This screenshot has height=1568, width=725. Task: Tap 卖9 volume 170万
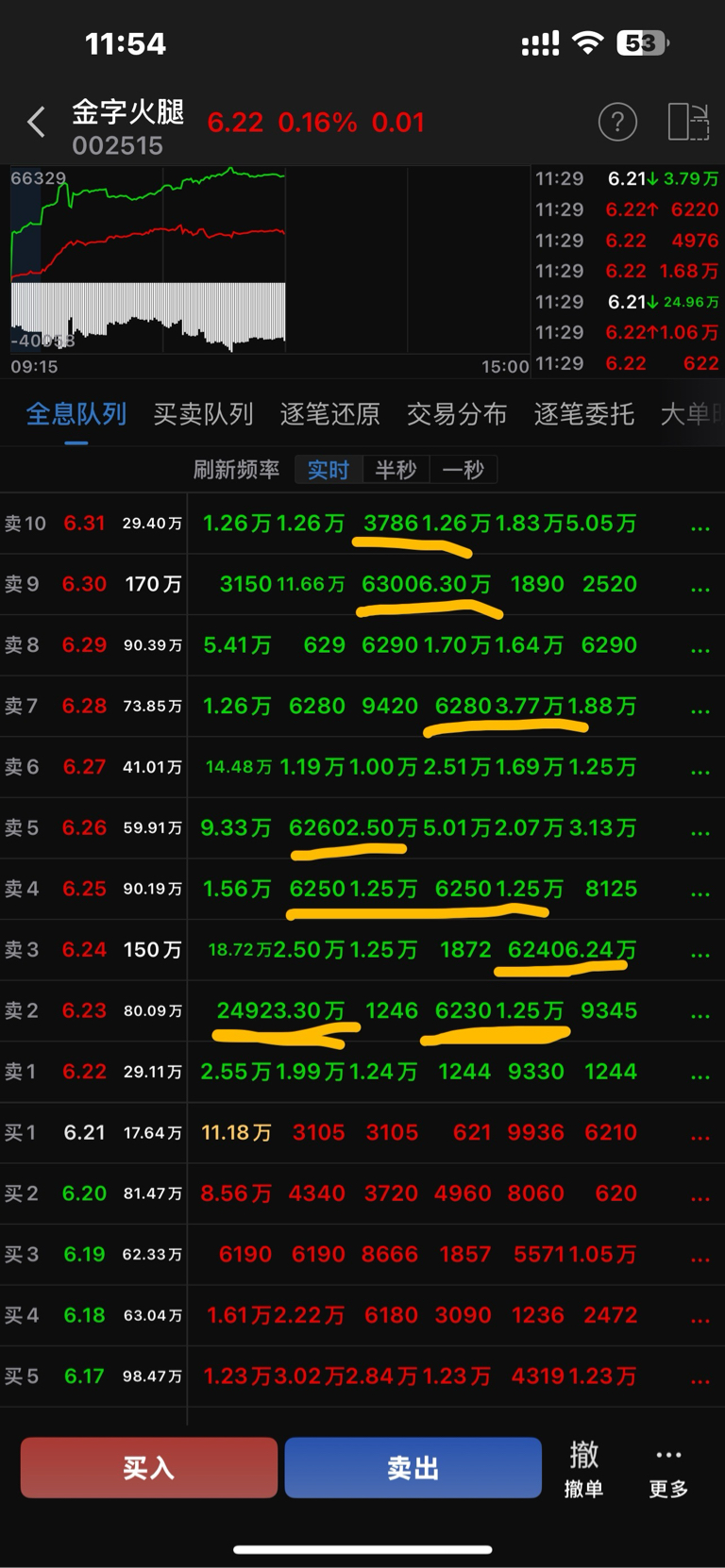click(x=152, y=584)
